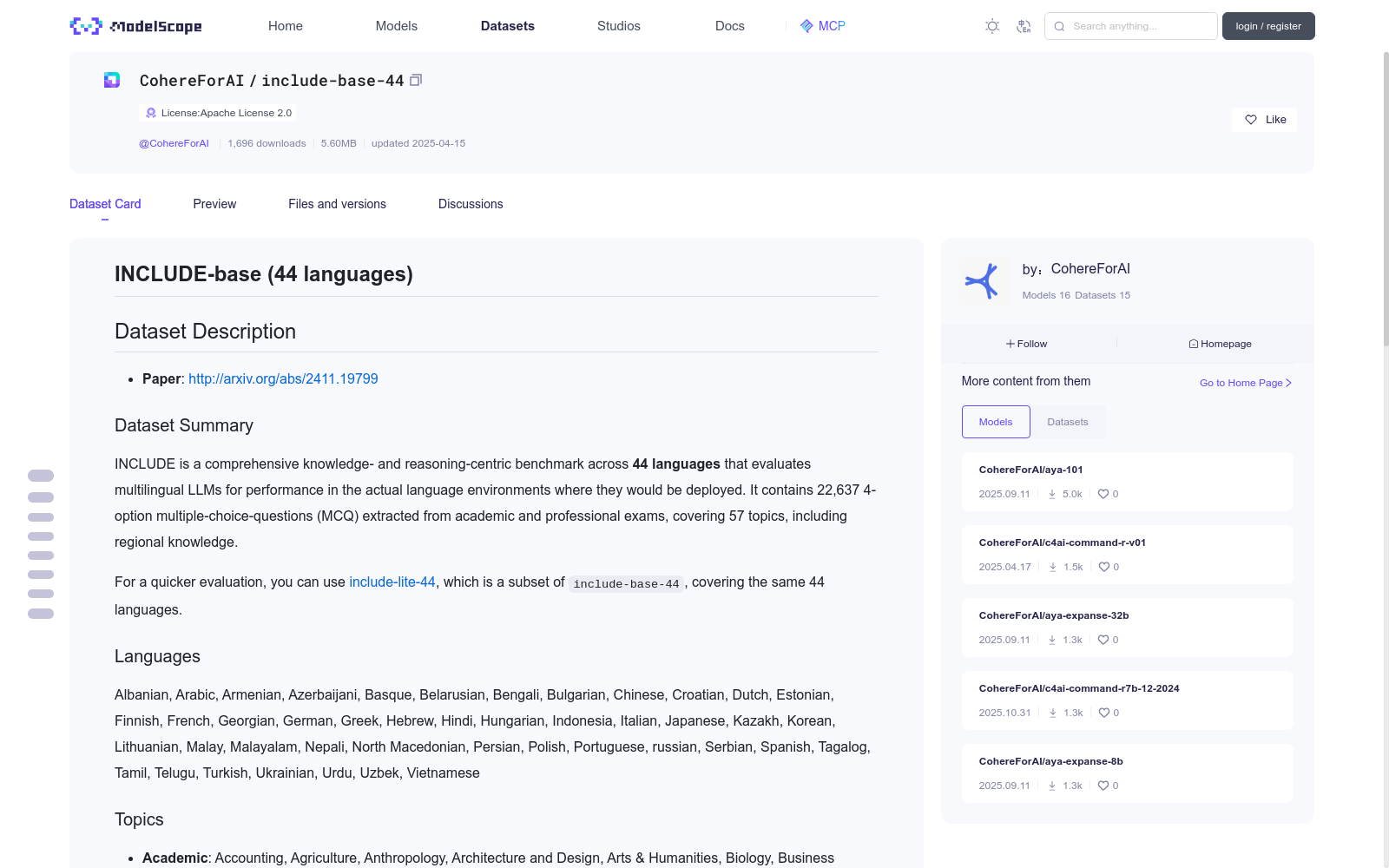
Task: Click download icon on aya-expanse-32b card
Action: (x=1052, y=640)
